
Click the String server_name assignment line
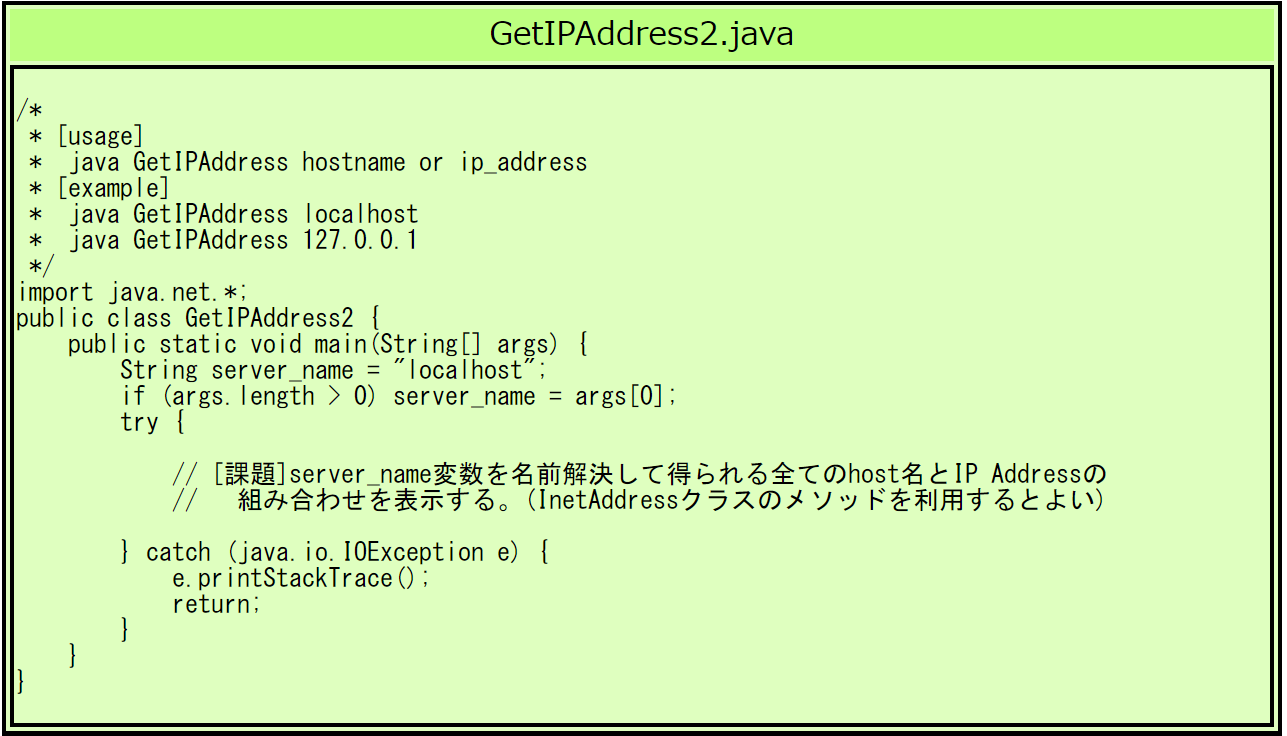click(334, 370)
